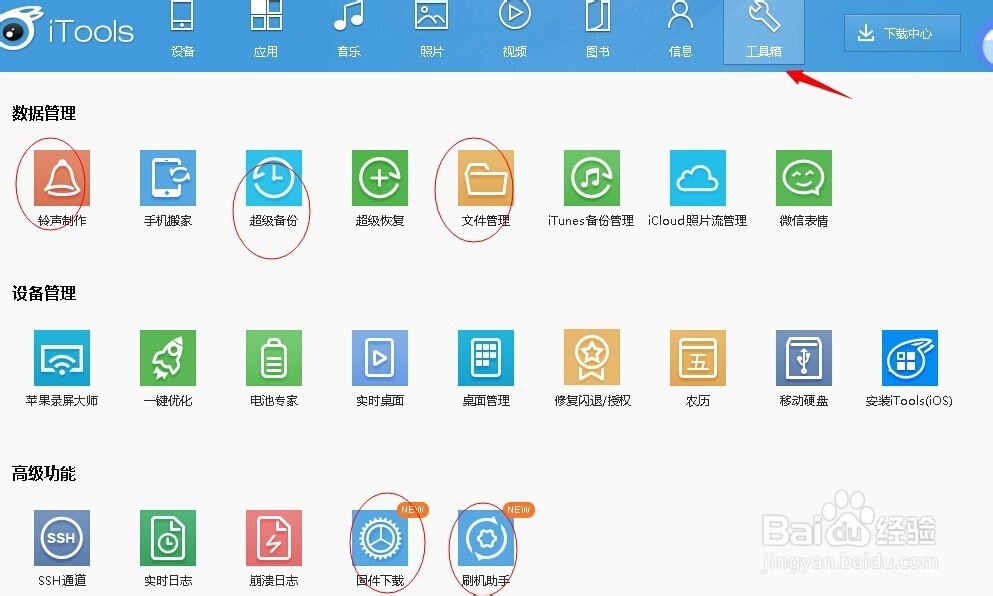The height and width of the screenshot is (596, 993).
Task: Open the 铃声制作 ringtone maker tool
Action: coord(61,178)
